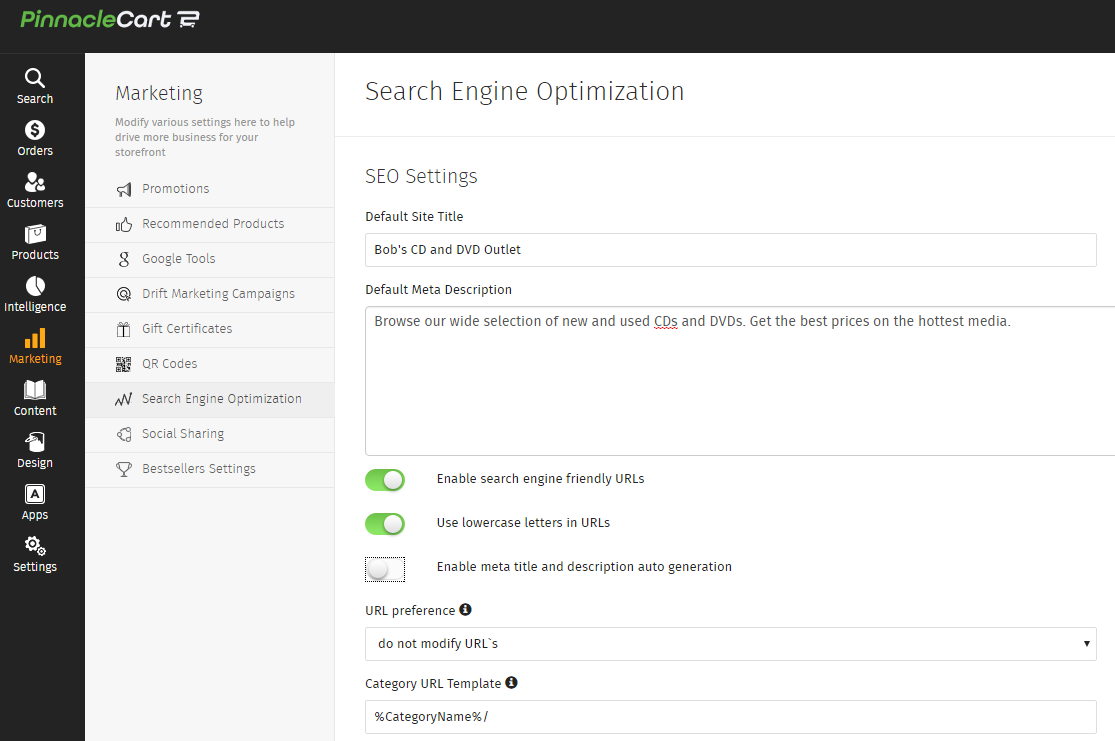Open Content book icon
This screenshot has height=741, width=1115.
coord(35,390)
